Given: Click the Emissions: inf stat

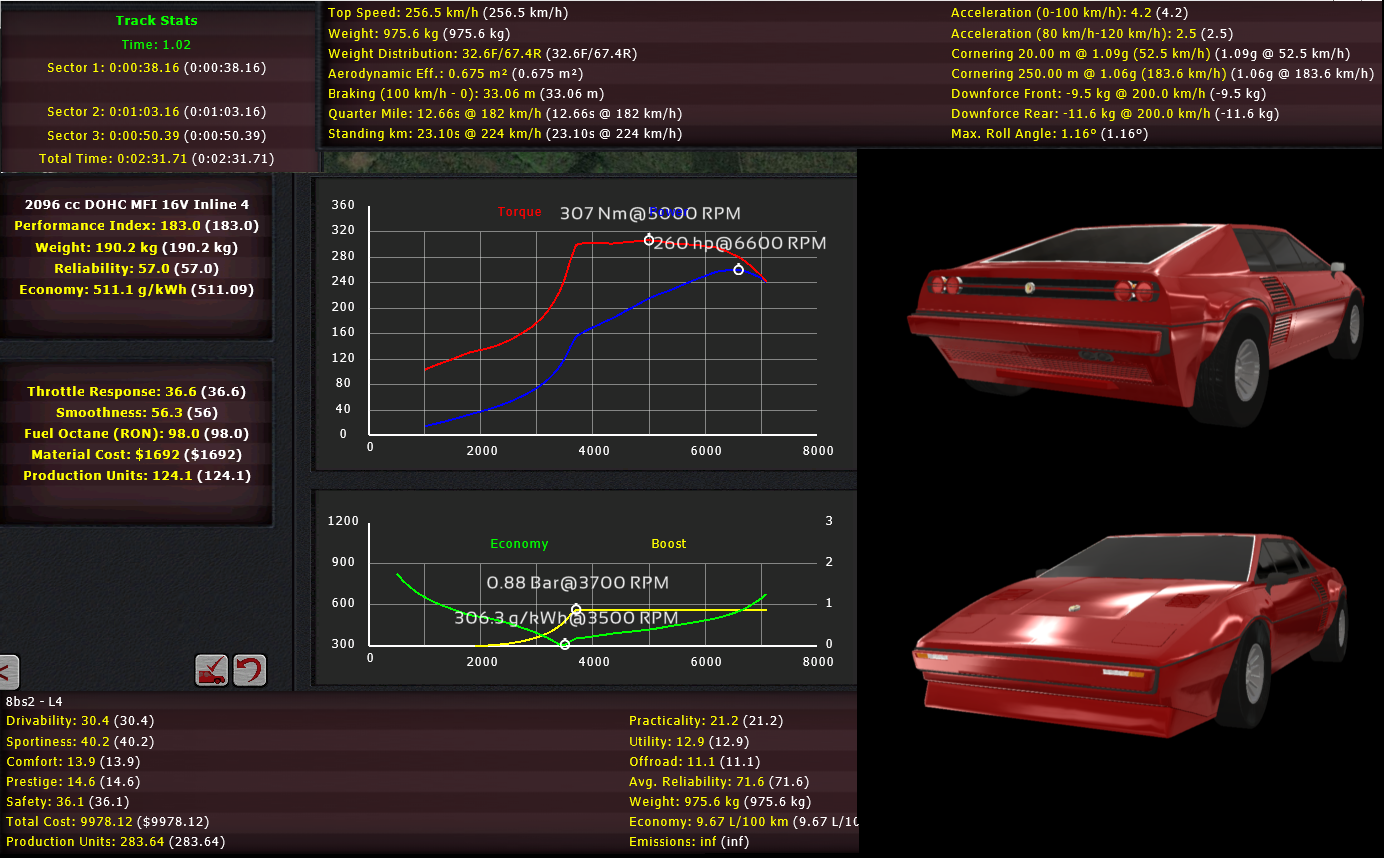Looking at the screenshot, I should coord(688,841).
